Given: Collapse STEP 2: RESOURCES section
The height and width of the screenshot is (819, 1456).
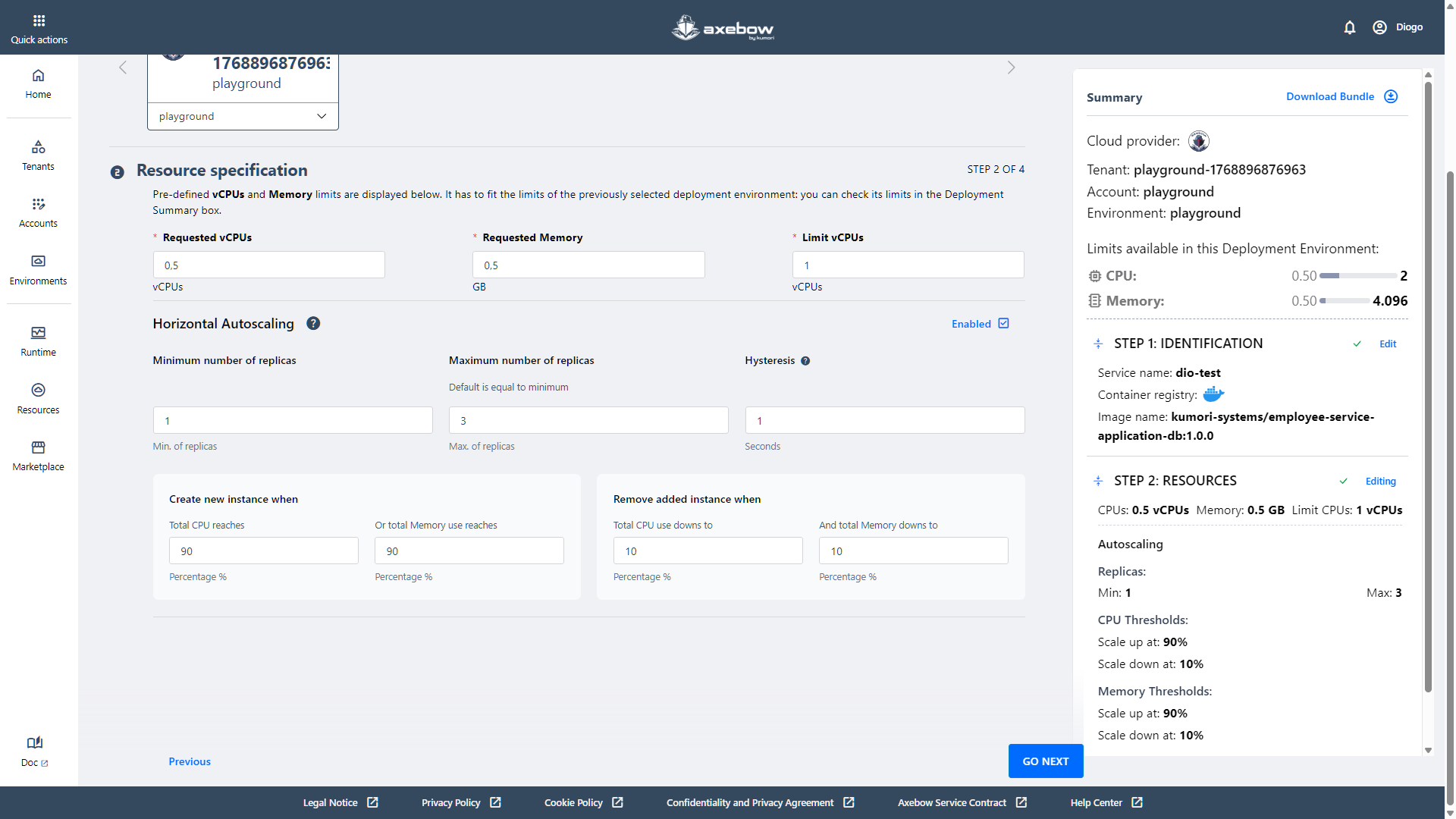Looking at the screenshot, I should pos(1097,481).
